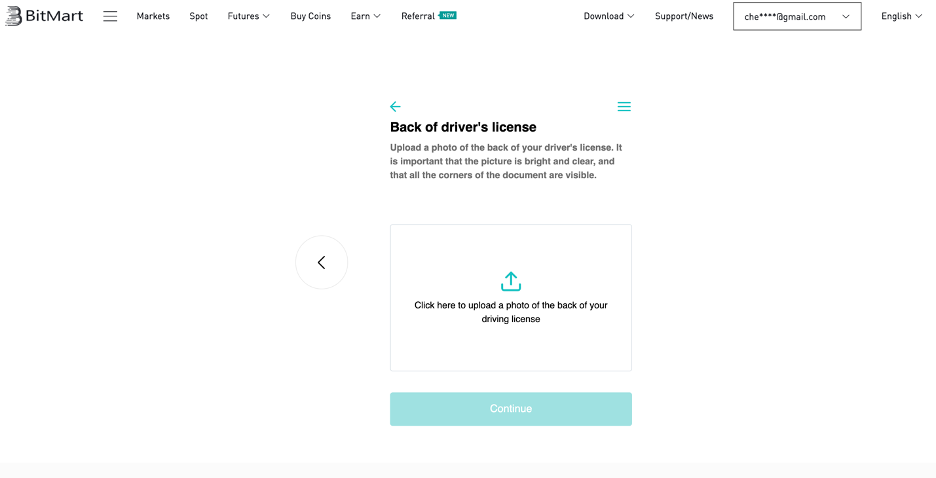
Task: Open the Download dropdown
Action: point(609,16)
